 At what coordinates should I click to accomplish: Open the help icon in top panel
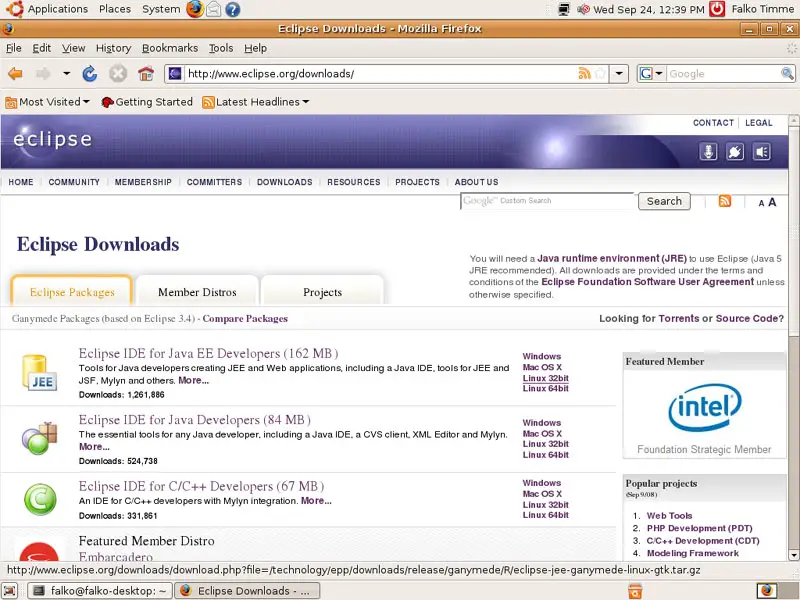coord(233,9)
